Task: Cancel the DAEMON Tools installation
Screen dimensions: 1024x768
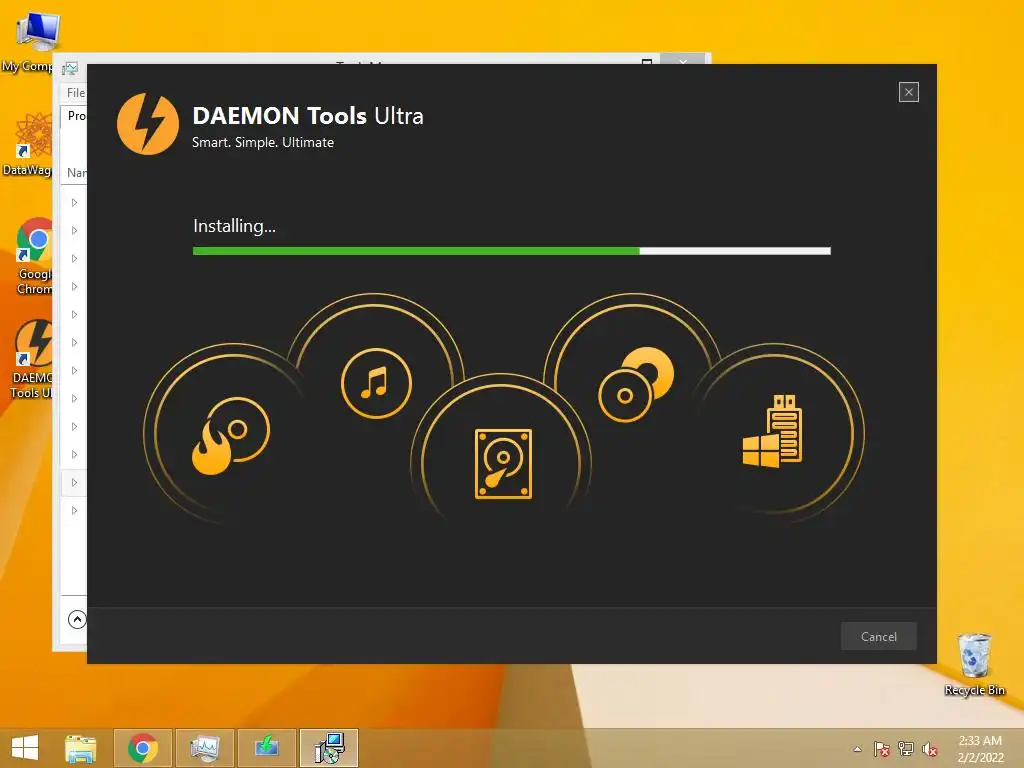Action: (878, 636)
